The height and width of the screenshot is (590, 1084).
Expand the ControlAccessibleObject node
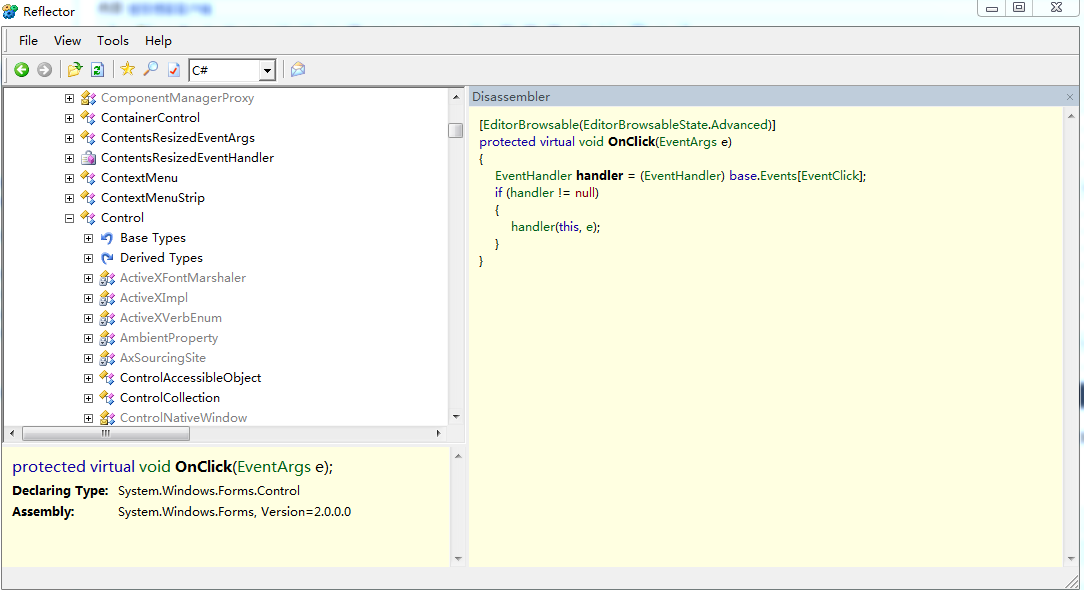88,378
